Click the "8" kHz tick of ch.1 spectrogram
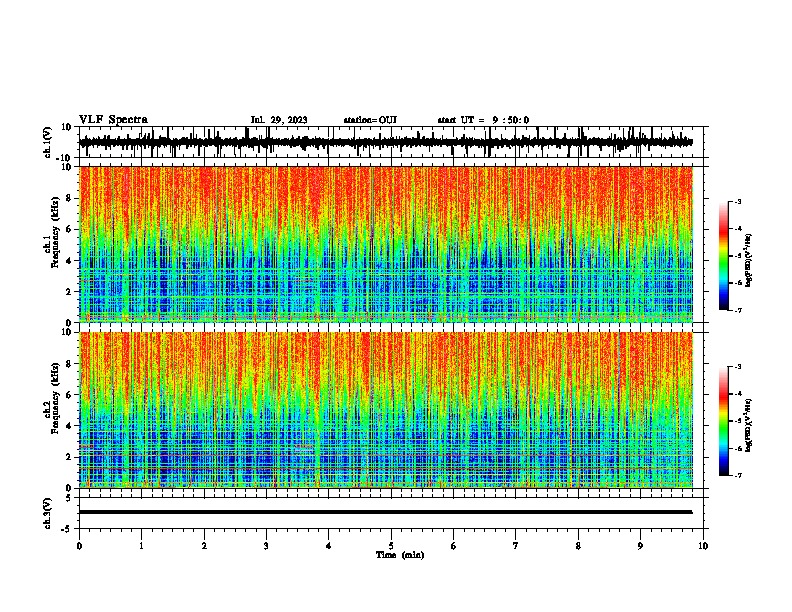This screenshot has height=612, width=792. tap(70, 198)
